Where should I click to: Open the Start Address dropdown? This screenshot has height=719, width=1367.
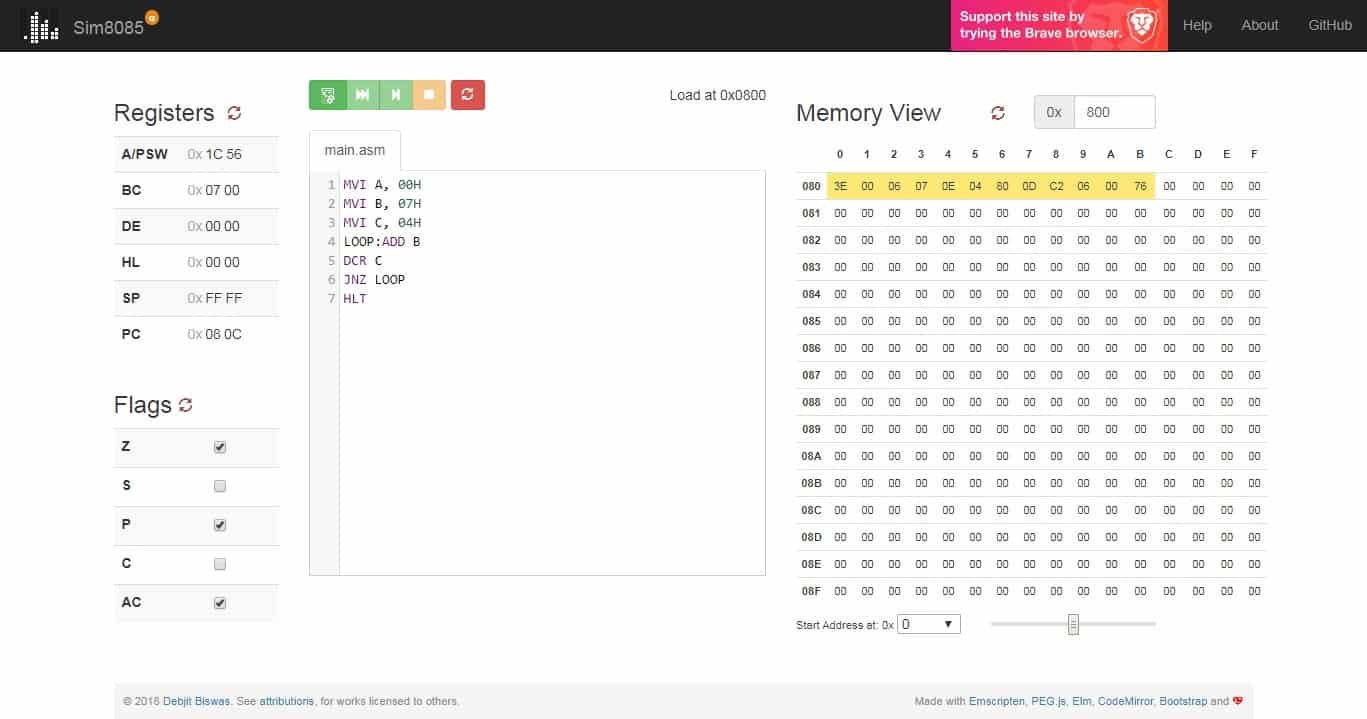(929, 623)
